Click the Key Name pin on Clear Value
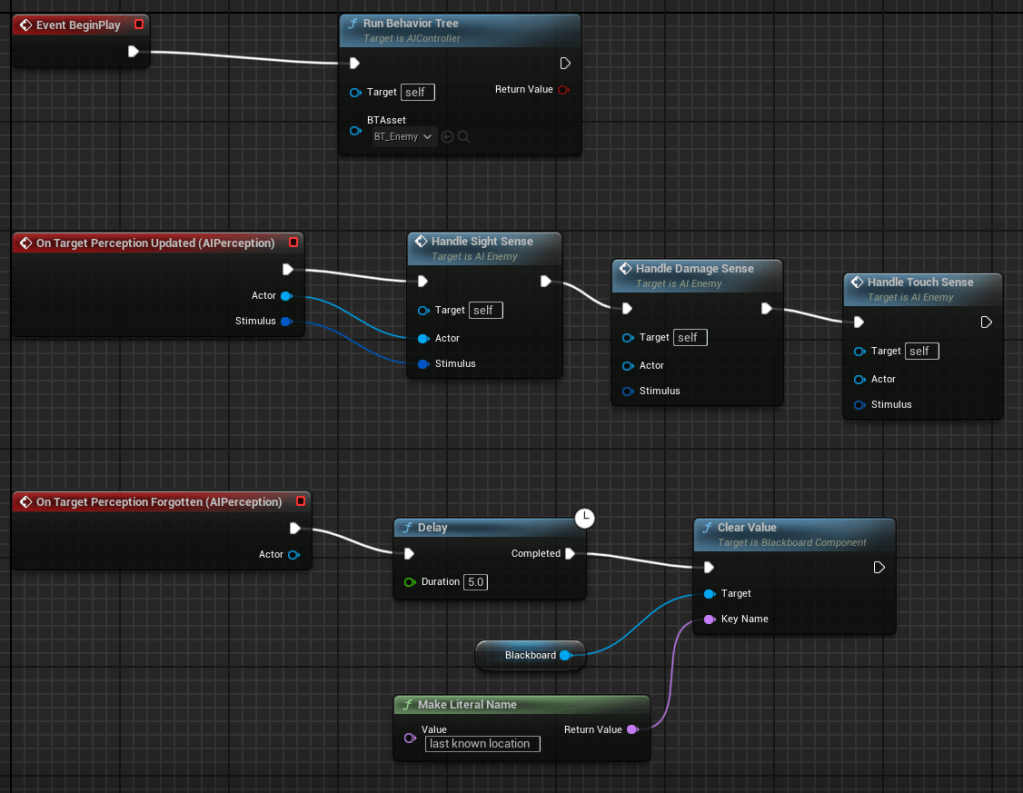1023x793 pixels. tap(709, 619)
